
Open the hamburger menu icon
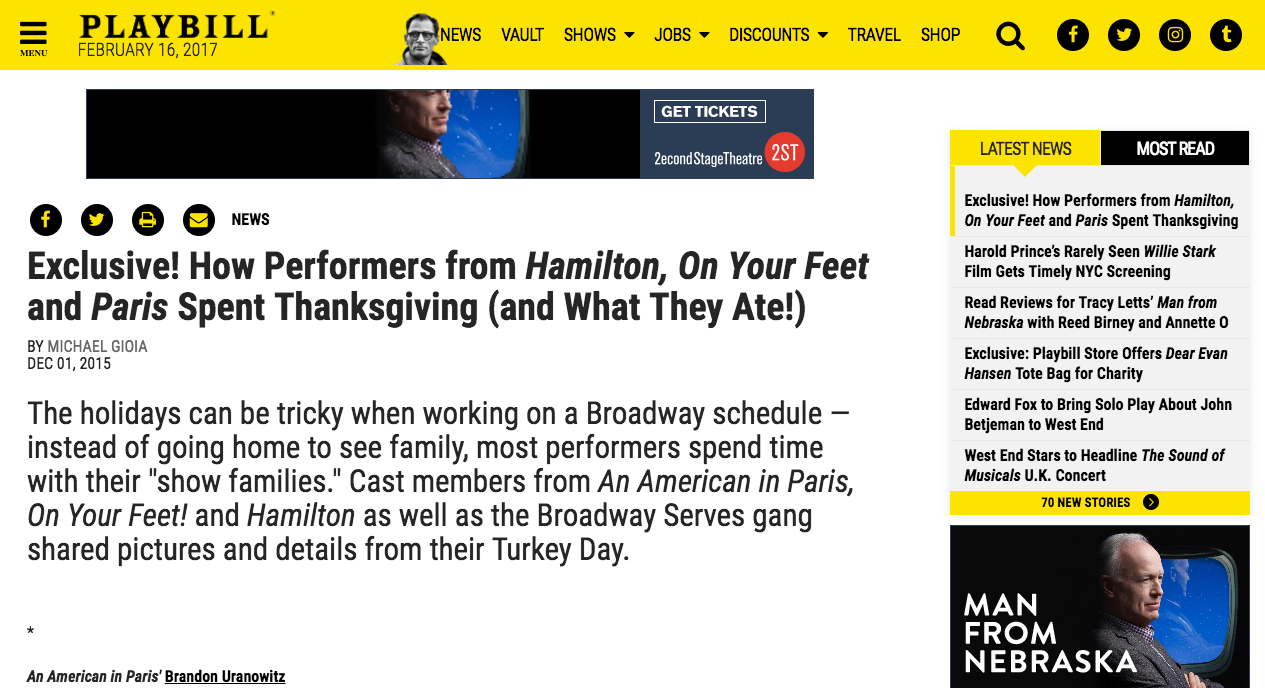tap(33, 36)
